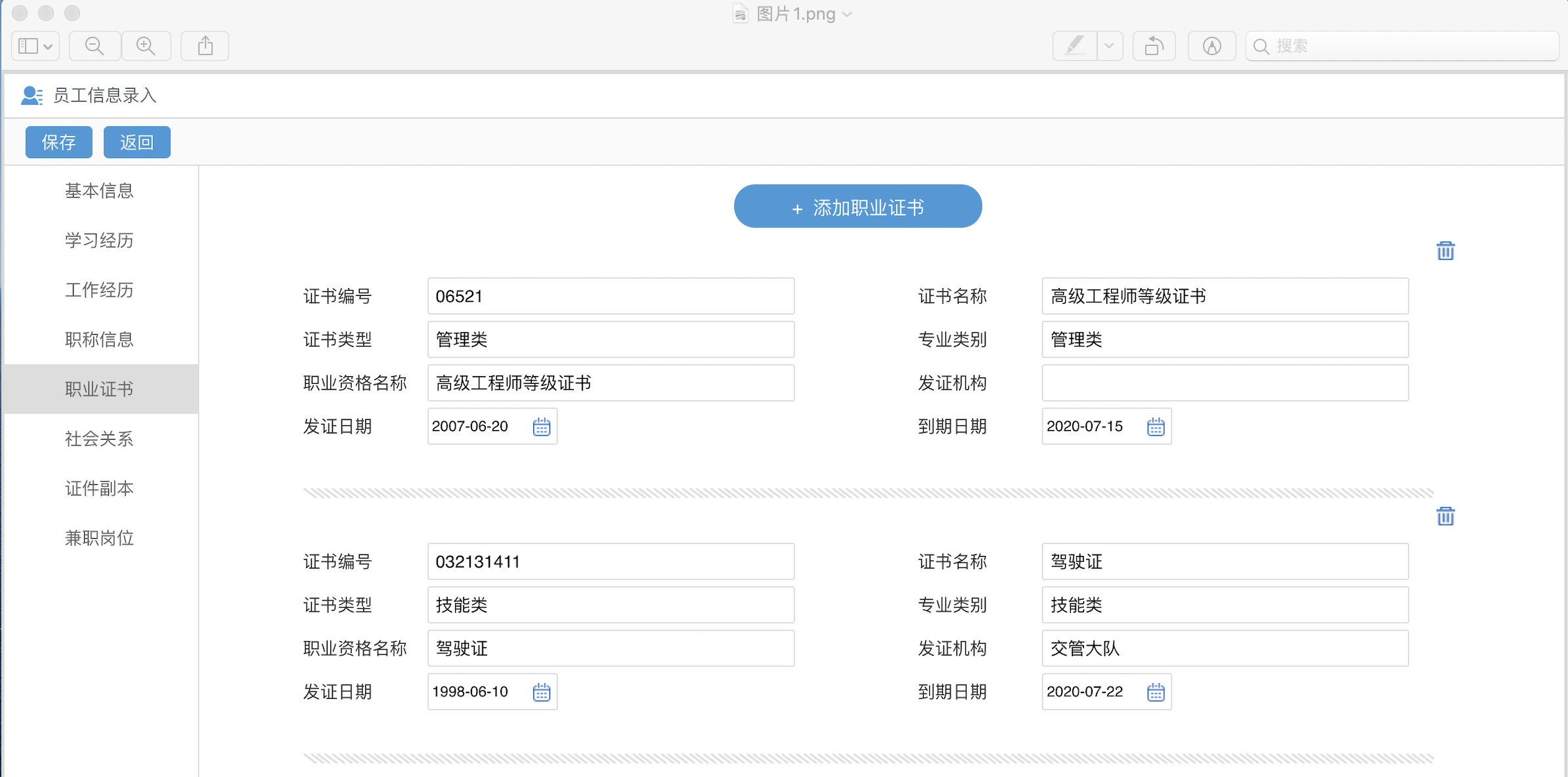Click the 添加职业证书 button
The image size is (1568, 777).
click(858, 207)
